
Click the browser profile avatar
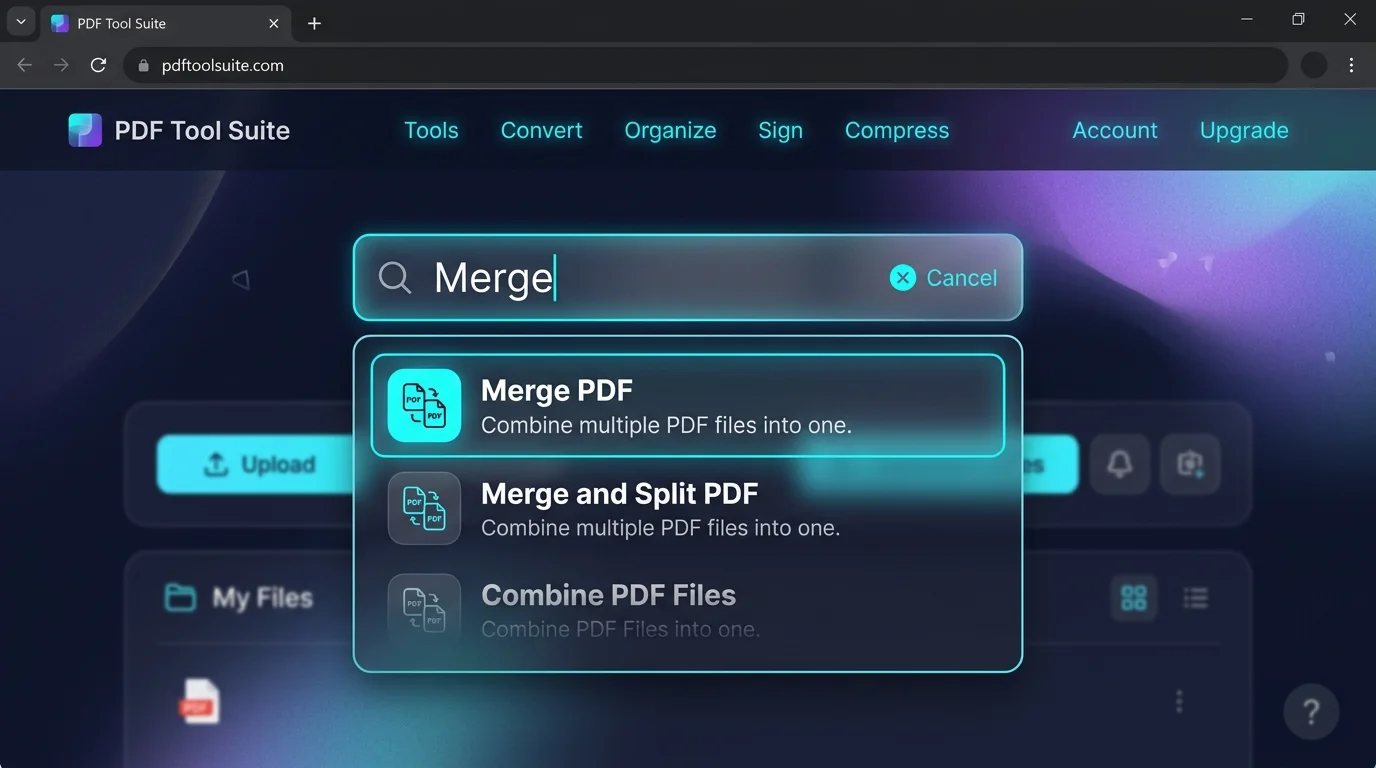pyautogui.click(x=1314, y=65)
